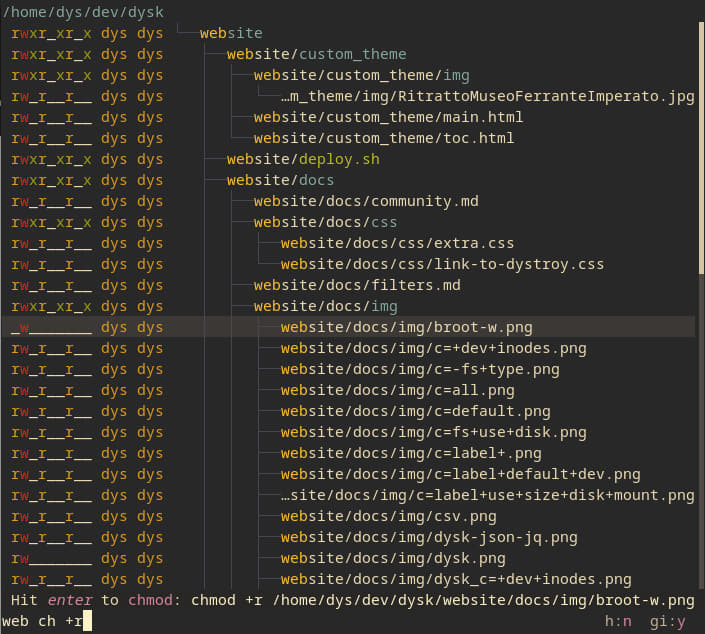The width and height of the screenshot is (705, 634).
Task: Open website/docs/img folder
Action: 325,306
